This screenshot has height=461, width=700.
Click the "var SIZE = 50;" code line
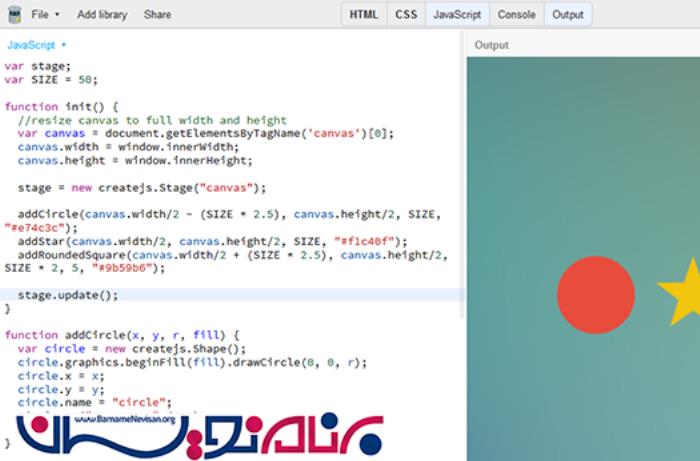tap(50, 79)
